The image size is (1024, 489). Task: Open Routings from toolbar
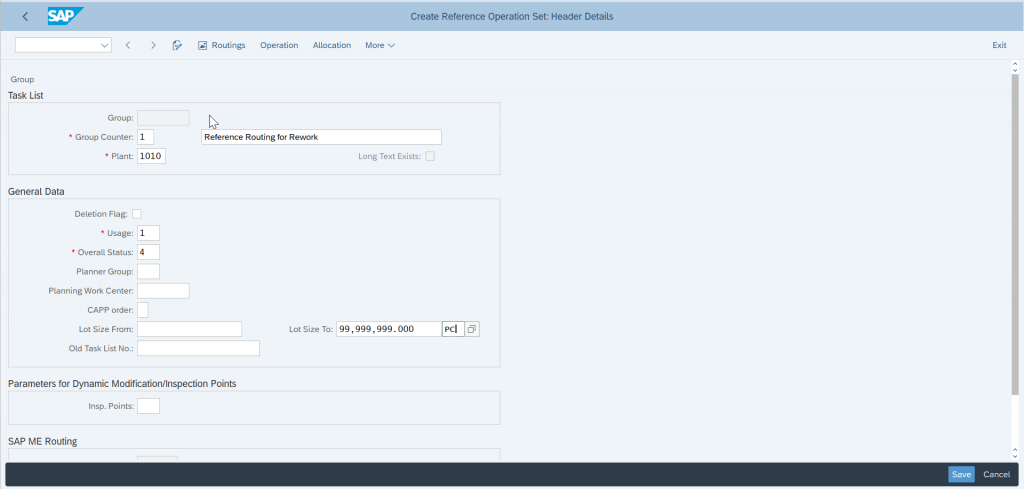[221, 45]
